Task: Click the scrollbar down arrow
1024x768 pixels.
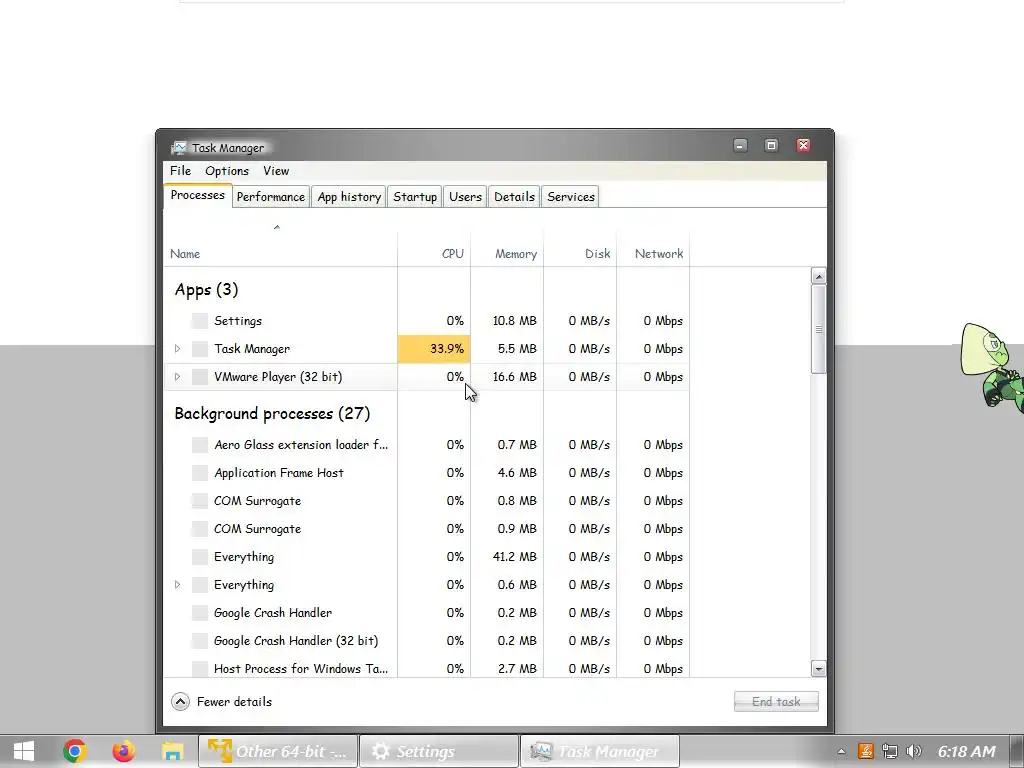Action: point(818,668)
